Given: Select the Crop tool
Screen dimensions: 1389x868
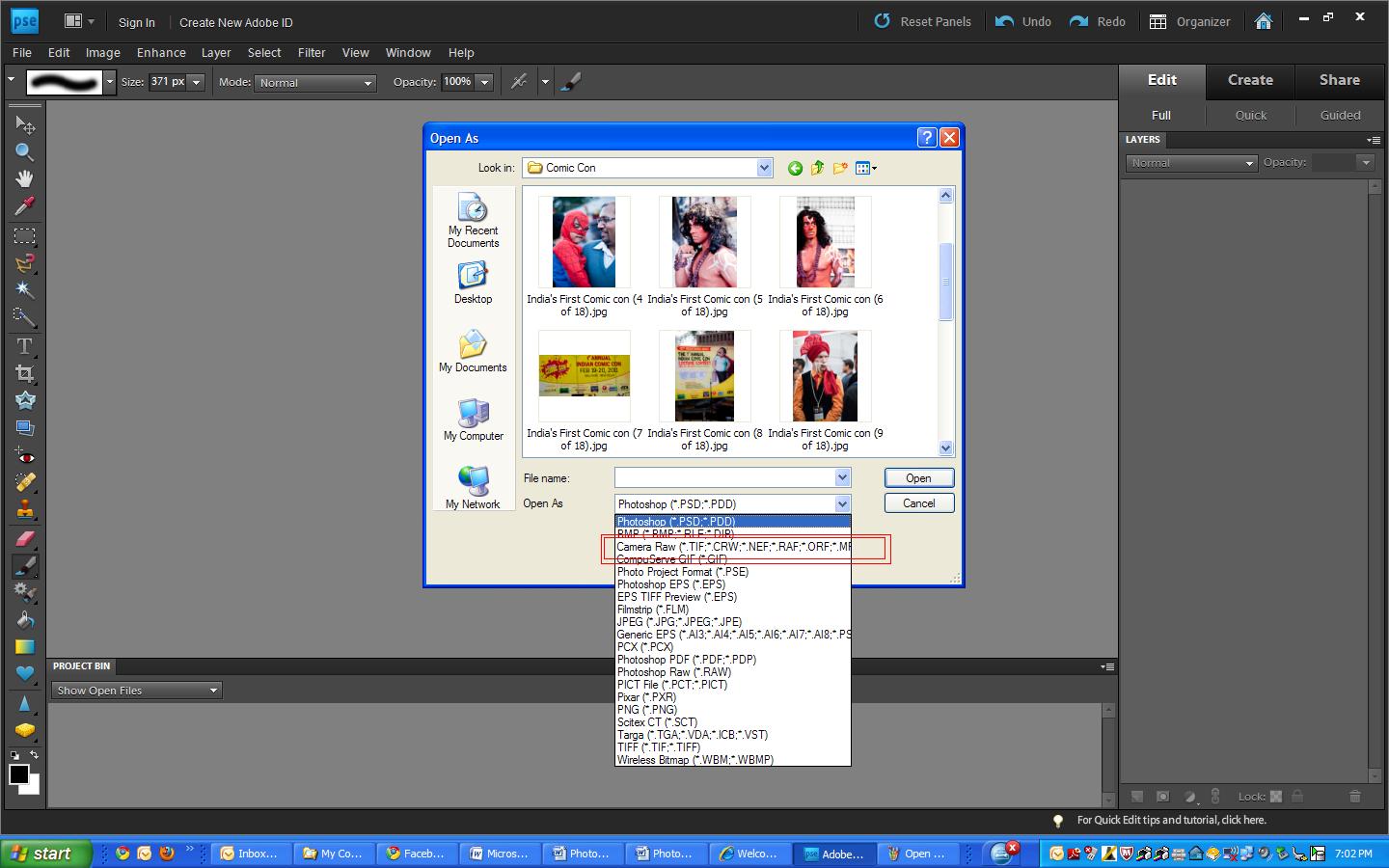Looking at the screenshot, I should click(25, 373).
